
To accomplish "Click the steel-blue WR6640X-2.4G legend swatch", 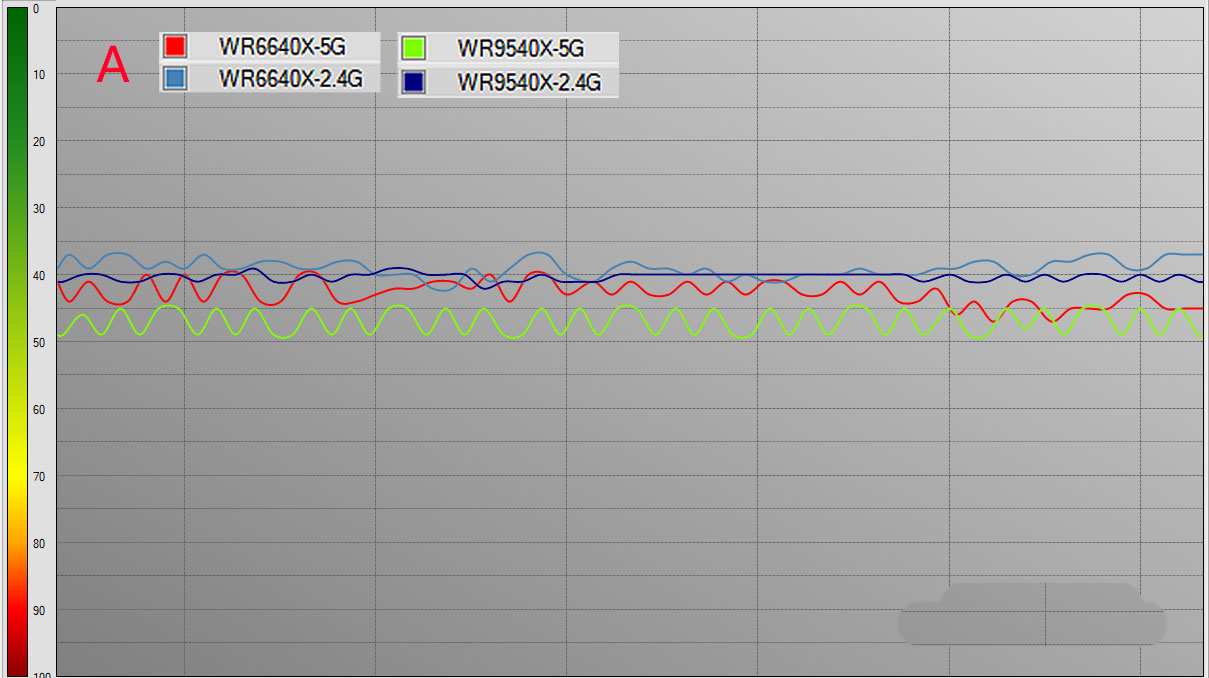I will pyautogui.click(x=176, y=78).
